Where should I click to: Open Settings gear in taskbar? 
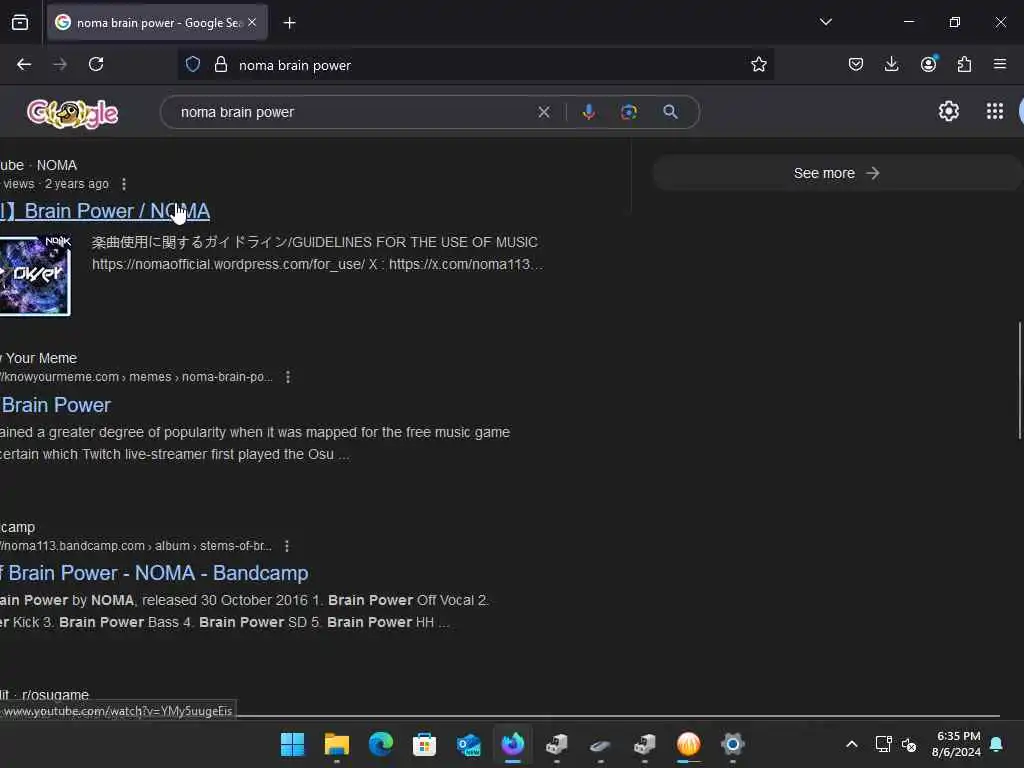click(x=733, y=744)
